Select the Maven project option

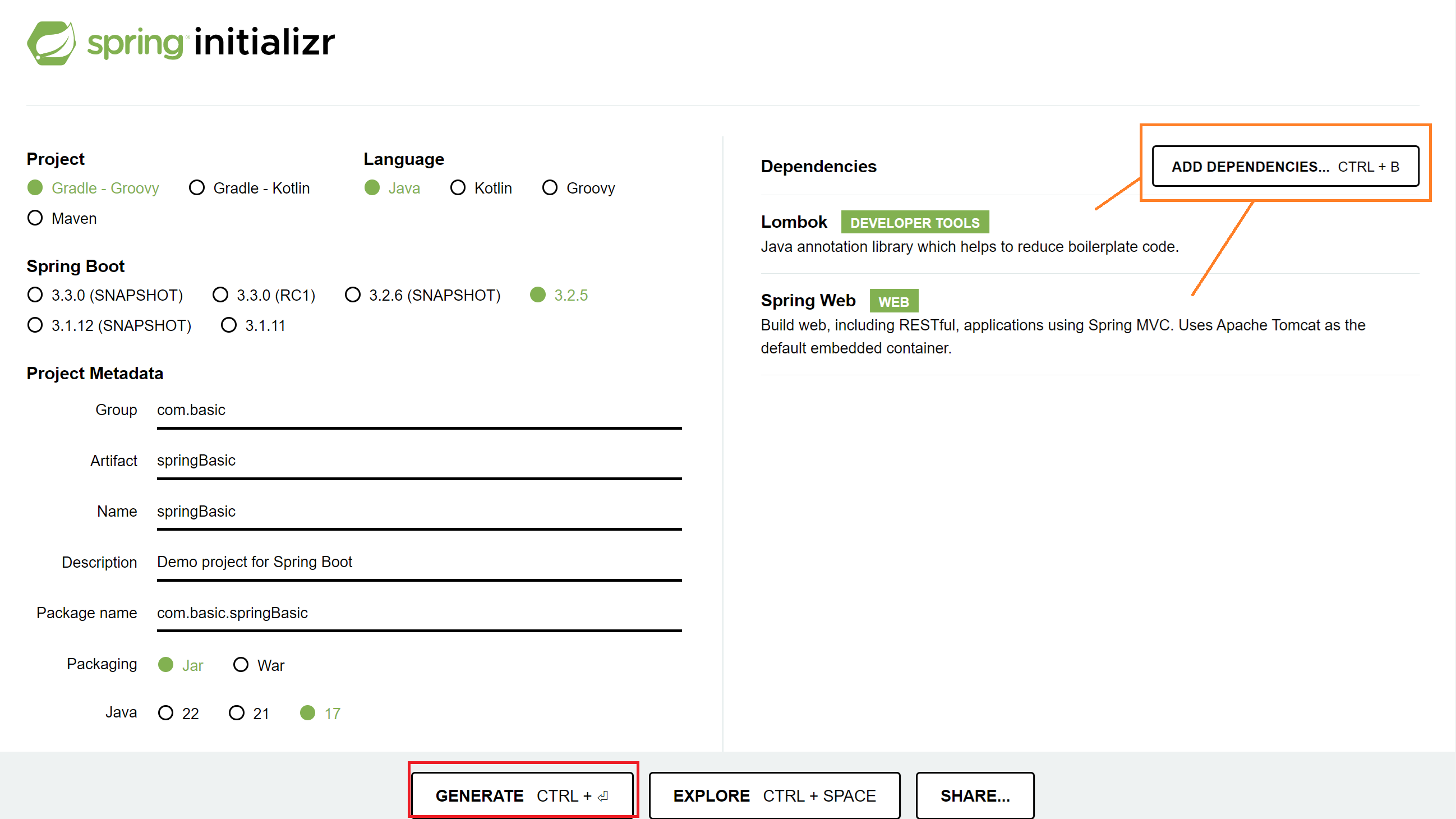point(35,218)
